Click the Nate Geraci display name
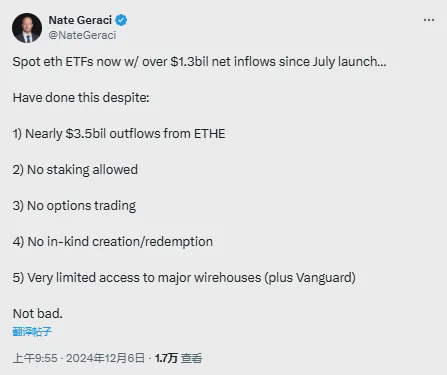The image size is (447, 375). 80,20
